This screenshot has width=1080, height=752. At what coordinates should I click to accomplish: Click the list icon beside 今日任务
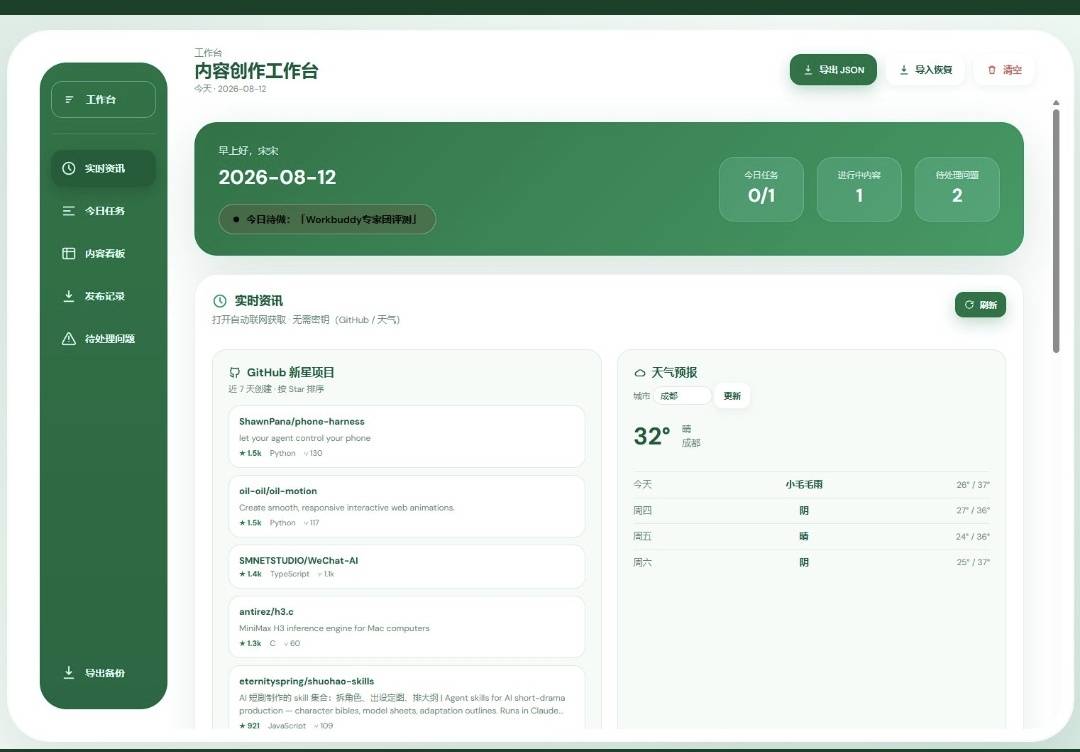click(x=69, y=211)
